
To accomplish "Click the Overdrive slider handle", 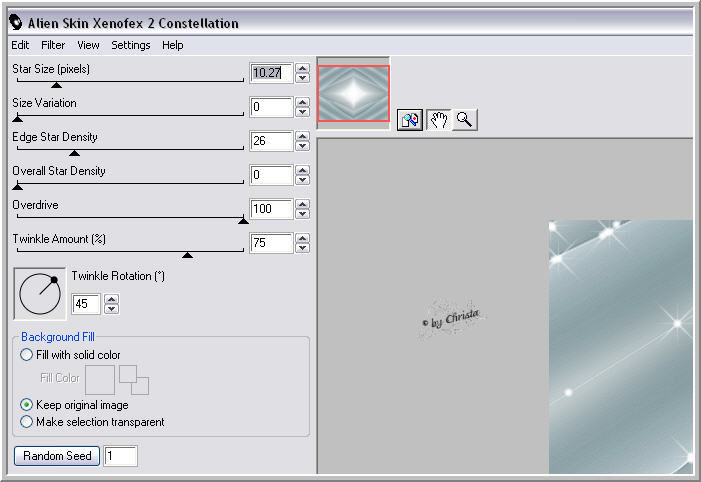I will [x=243, y=220].
